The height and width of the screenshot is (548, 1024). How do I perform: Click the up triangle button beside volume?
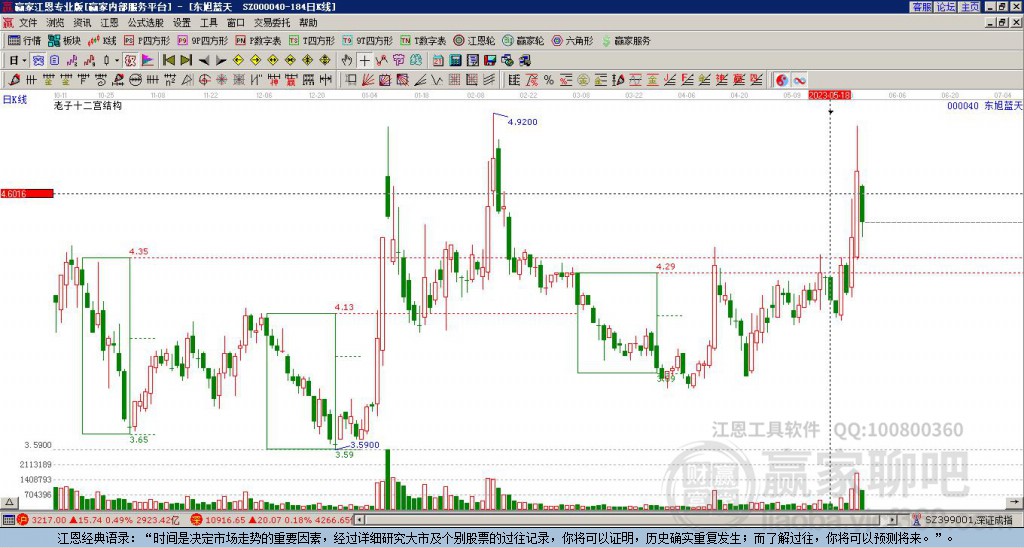coord(8,502)
